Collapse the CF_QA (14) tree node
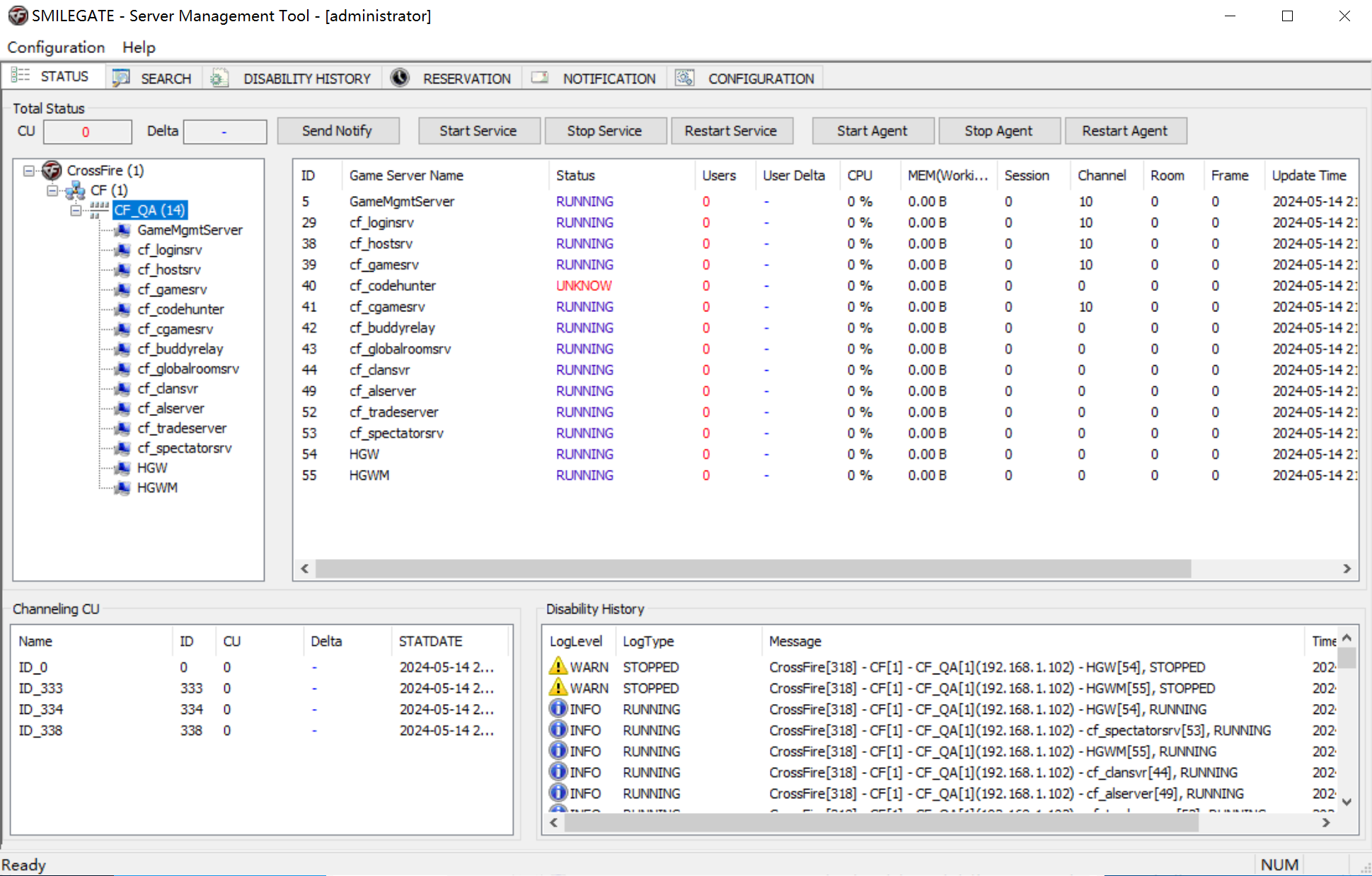 pyautogui.click(x=76, y=210)
